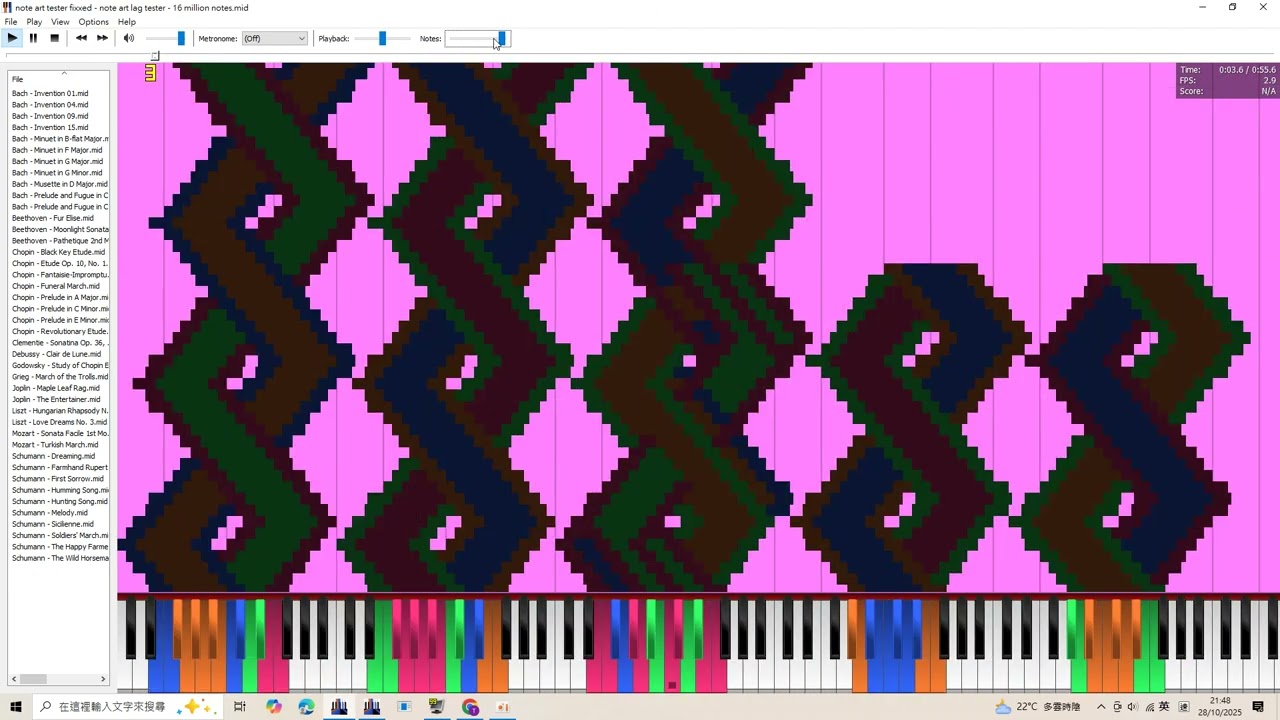
Task: Mute using the speaker volume icon
Action: click(128, 38)
